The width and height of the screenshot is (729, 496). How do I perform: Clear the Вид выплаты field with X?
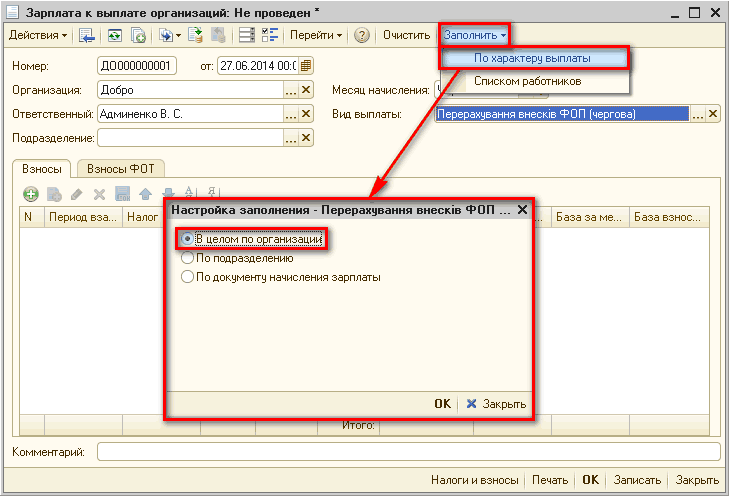713,114
